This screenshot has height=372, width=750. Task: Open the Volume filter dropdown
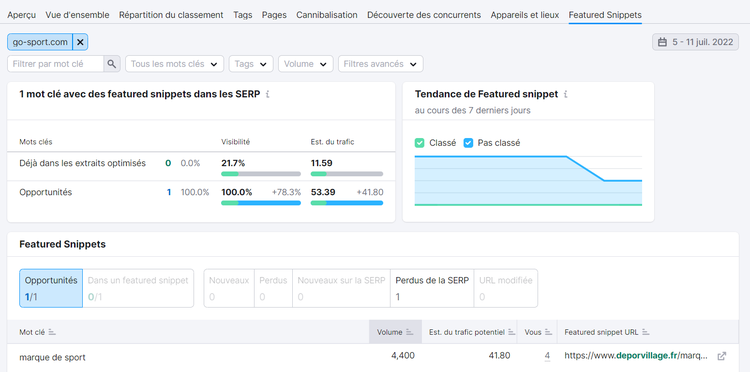pos(306,64)
